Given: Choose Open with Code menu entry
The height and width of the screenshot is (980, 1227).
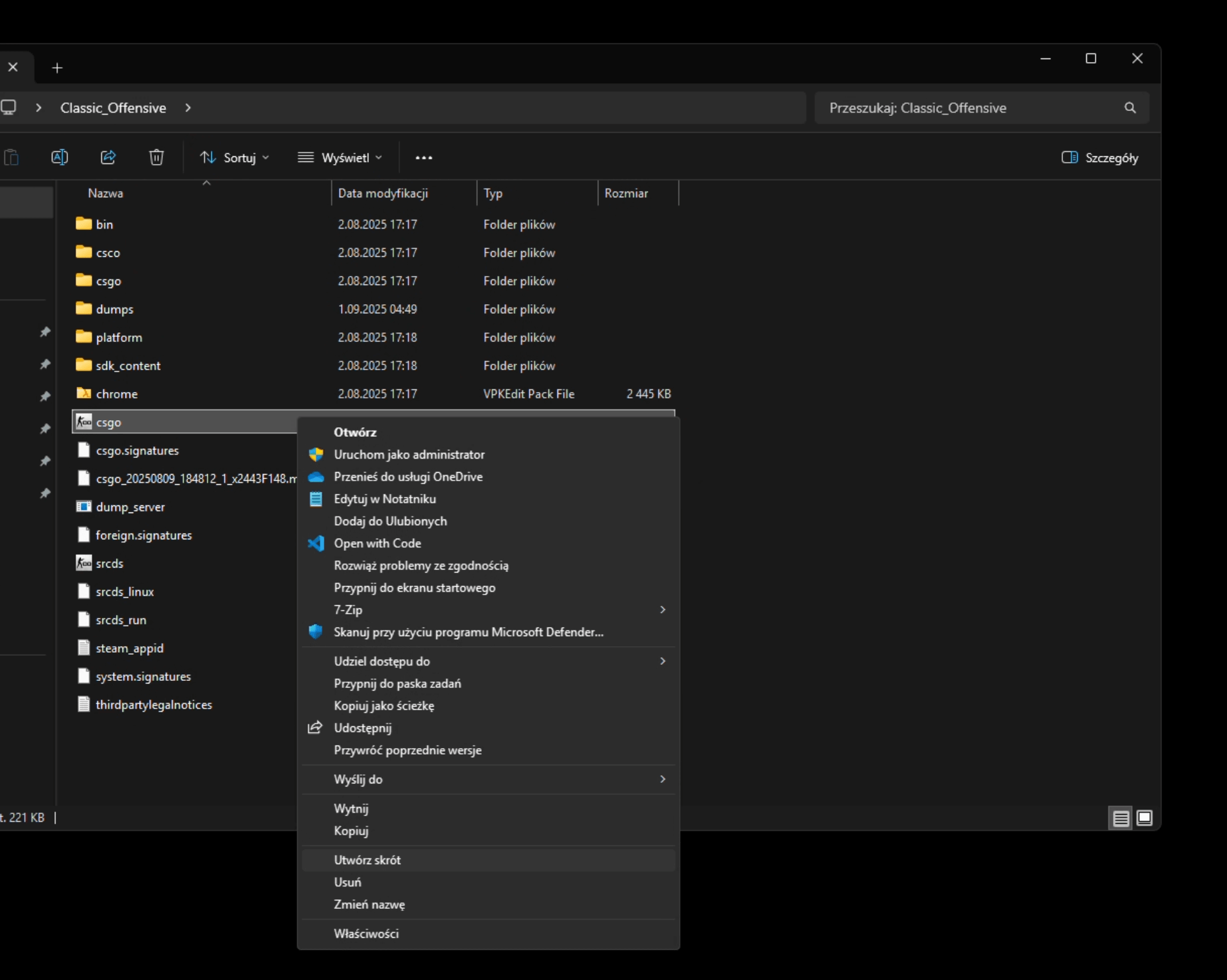Looking at the screenshot, I should (x=377, y=543).
